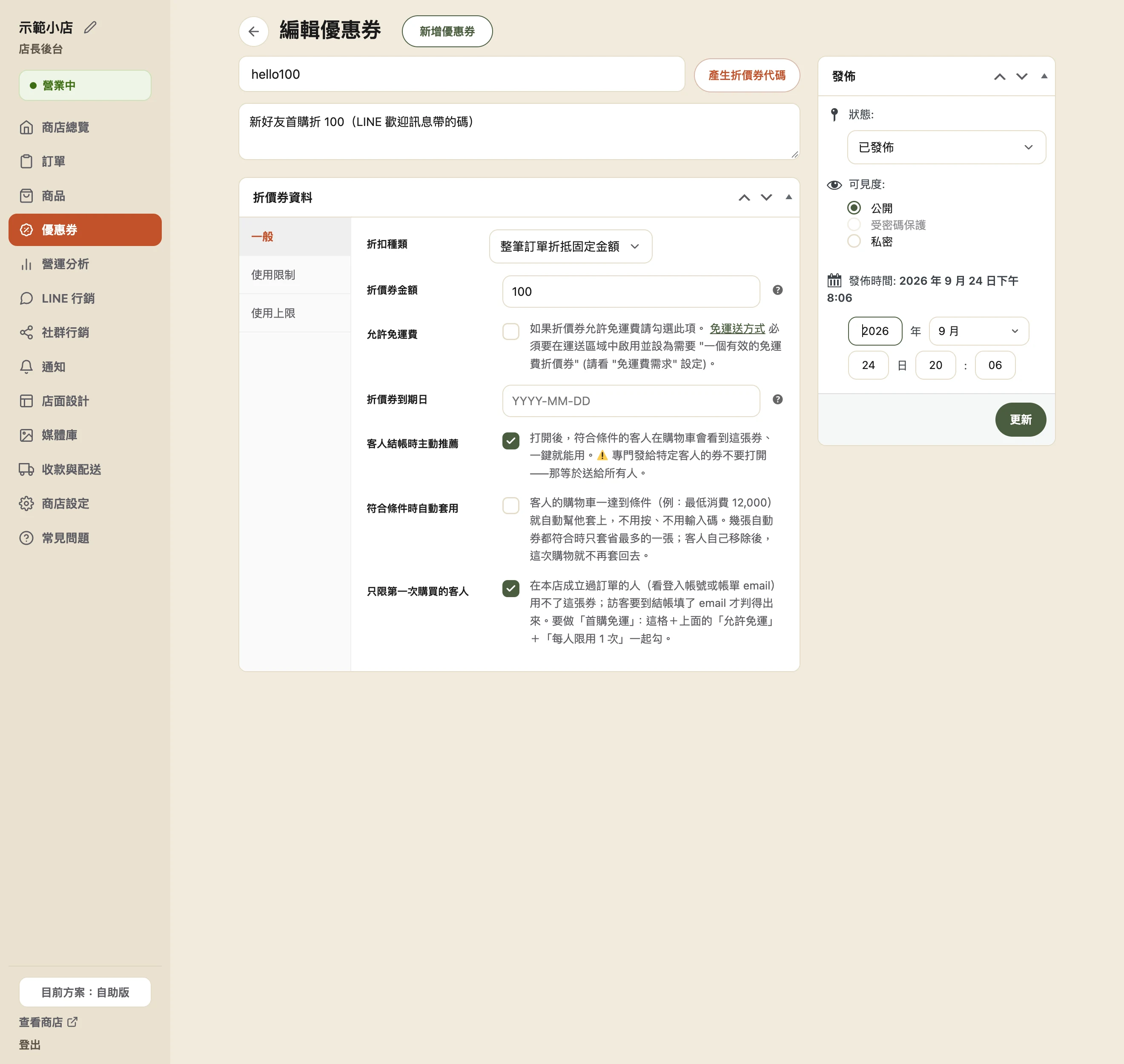Viewport: 1124px width, 1064px height.
Task: Collapse the 折價券資料 panel with the triangle
Action: (789, 197)
